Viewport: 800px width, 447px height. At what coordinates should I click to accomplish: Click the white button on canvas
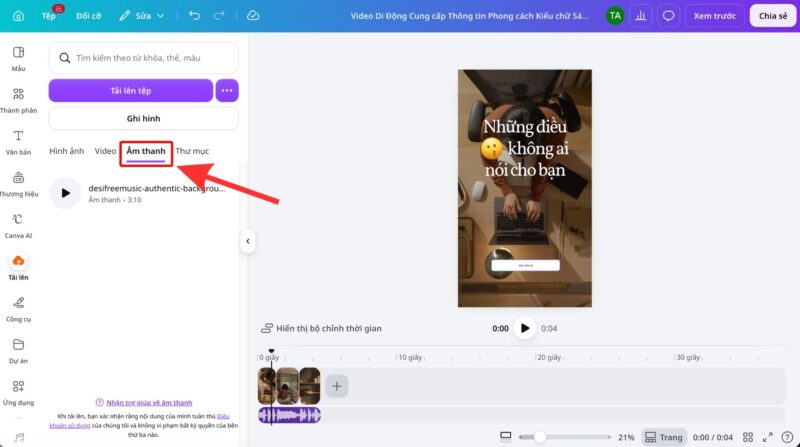point(525,265)
